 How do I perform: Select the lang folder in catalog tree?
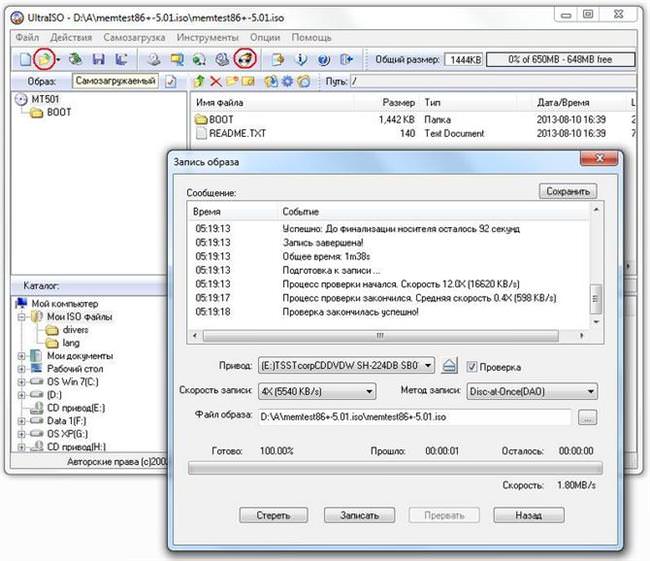pos(71,343)
